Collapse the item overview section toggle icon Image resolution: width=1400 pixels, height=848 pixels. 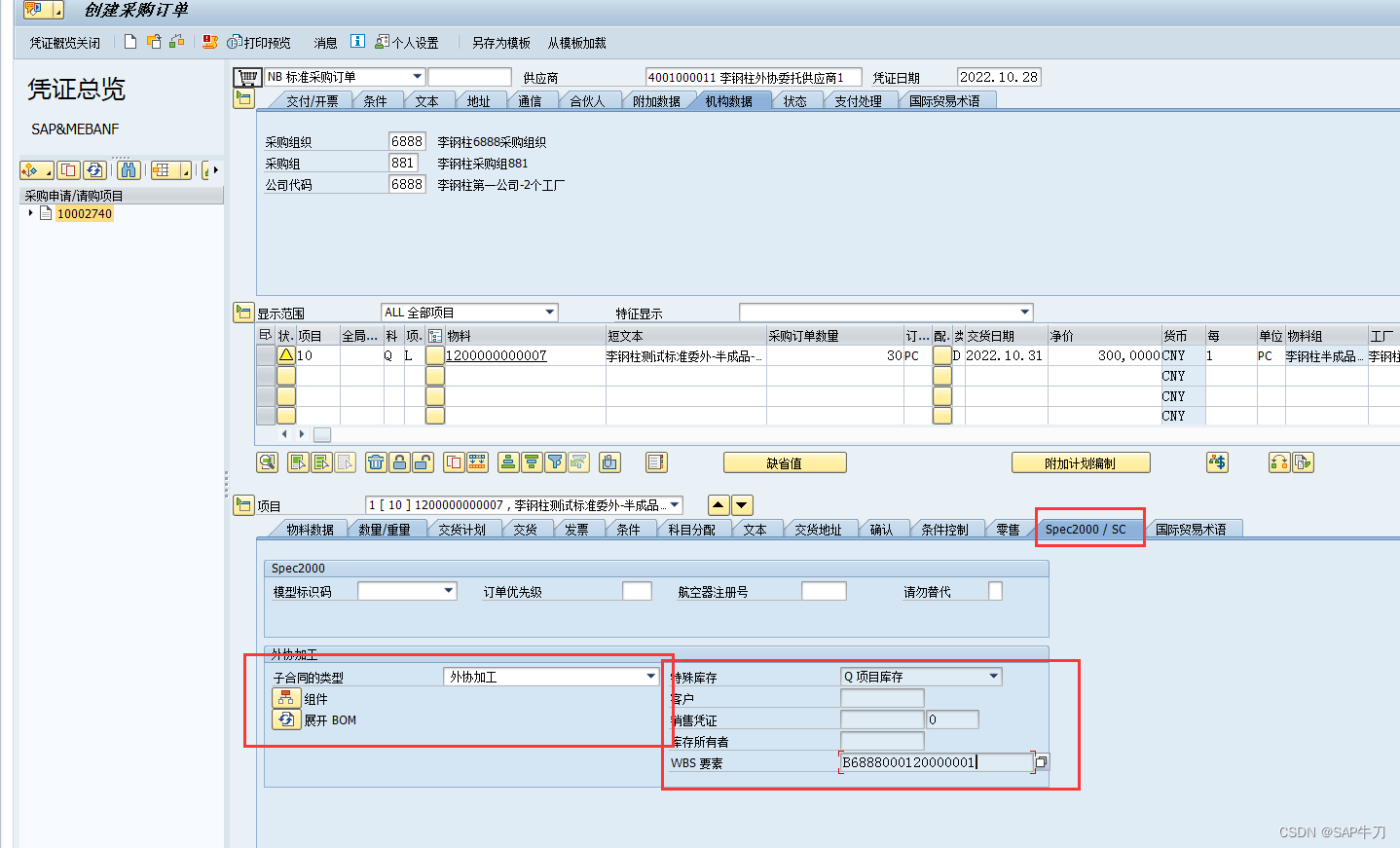pyautogui.click(x=243, y=313)
